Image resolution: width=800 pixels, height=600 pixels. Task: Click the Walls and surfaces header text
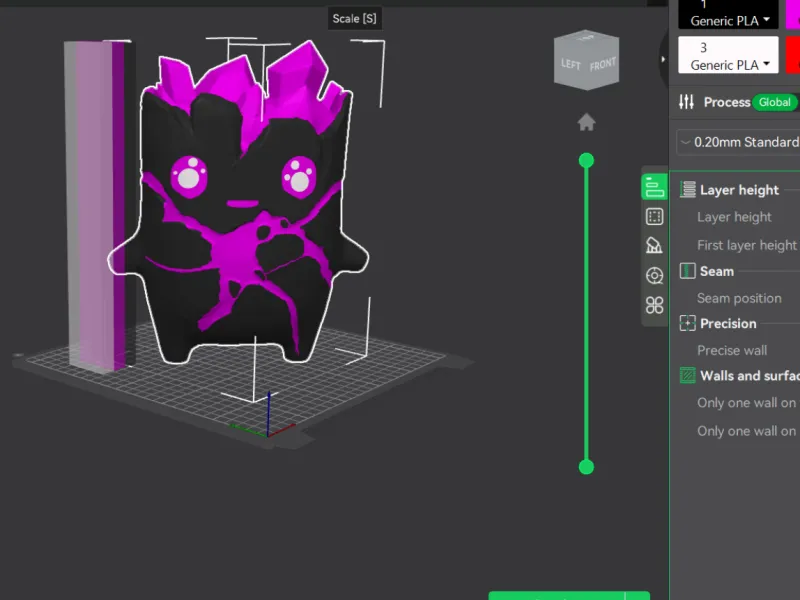click(x=750, y=376)
